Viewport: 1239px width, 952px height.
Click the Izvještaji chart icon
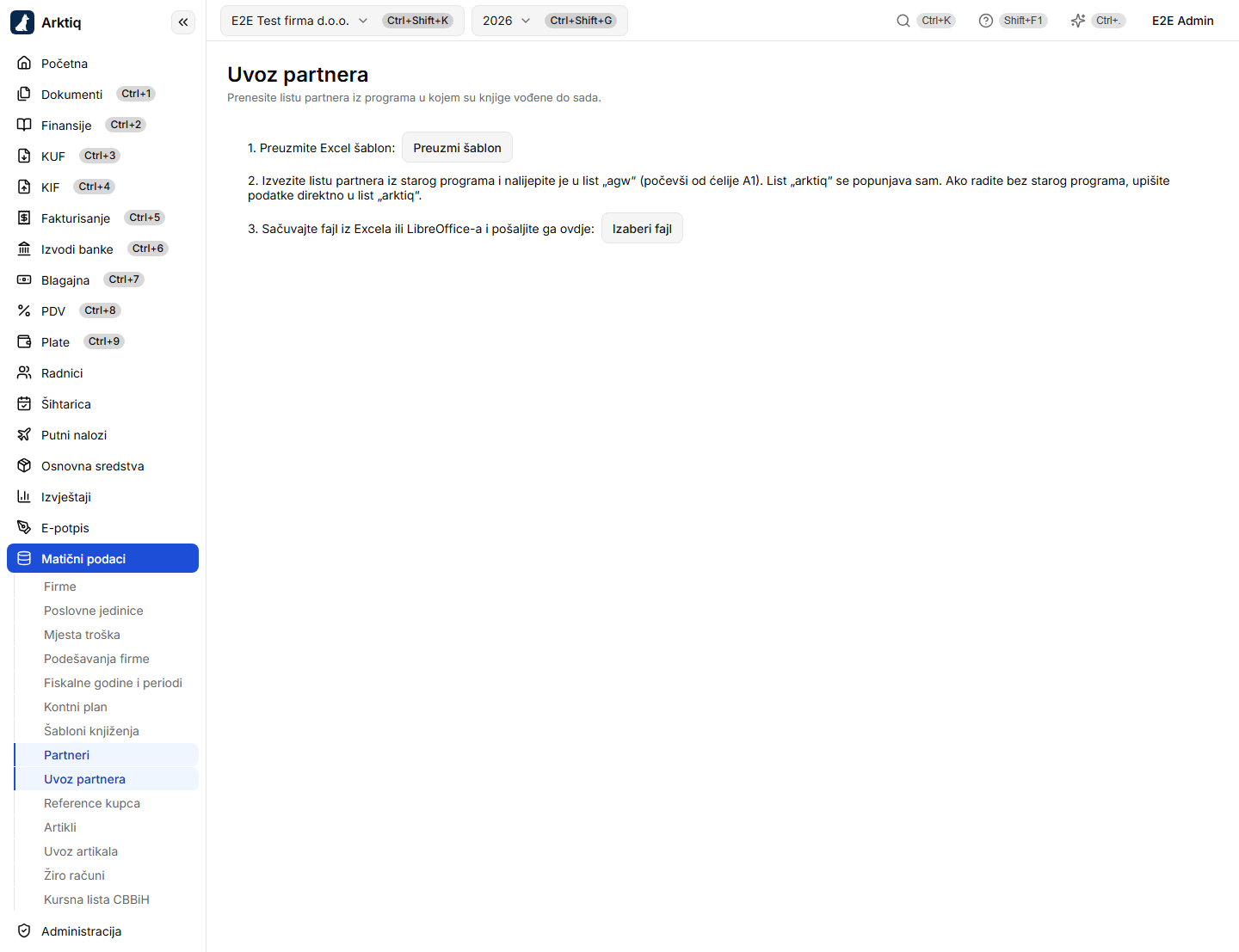pos(24,496)
